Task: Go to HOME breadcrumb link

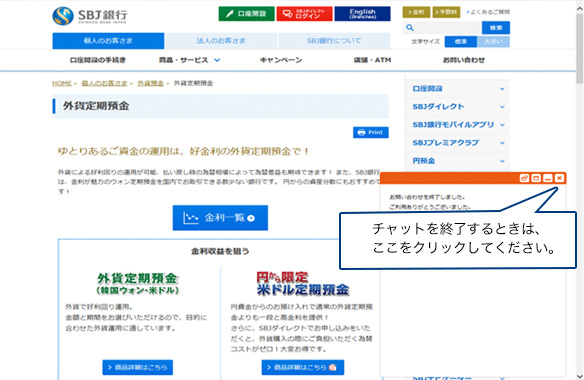Action: 62,83
